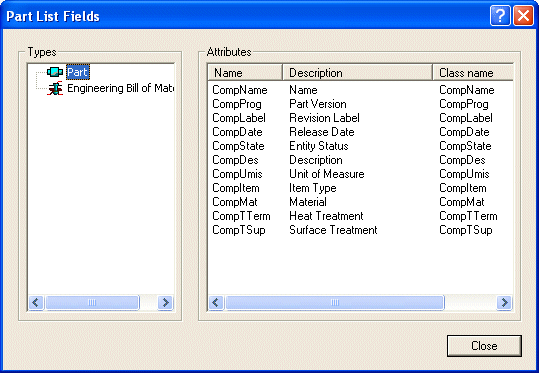Sort by the Class name column header
539x373 pixels.
pyautogui.click(x=473, y=73)
